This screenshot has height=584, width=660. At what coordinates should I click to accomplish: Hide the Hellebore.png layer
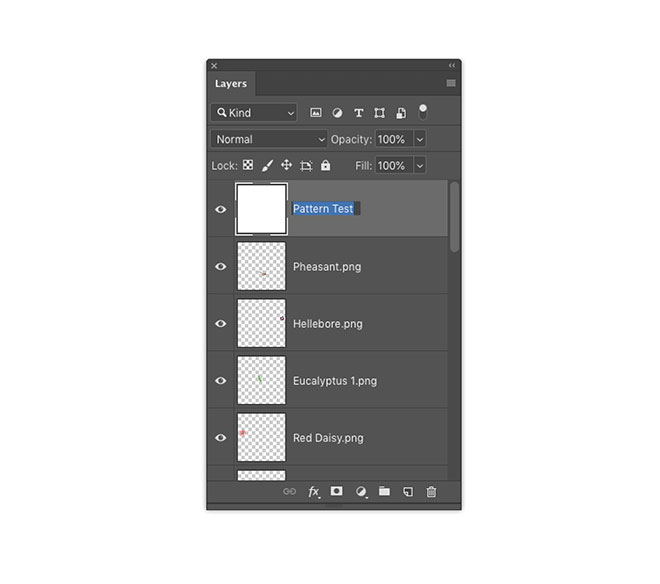click(221, 323)
